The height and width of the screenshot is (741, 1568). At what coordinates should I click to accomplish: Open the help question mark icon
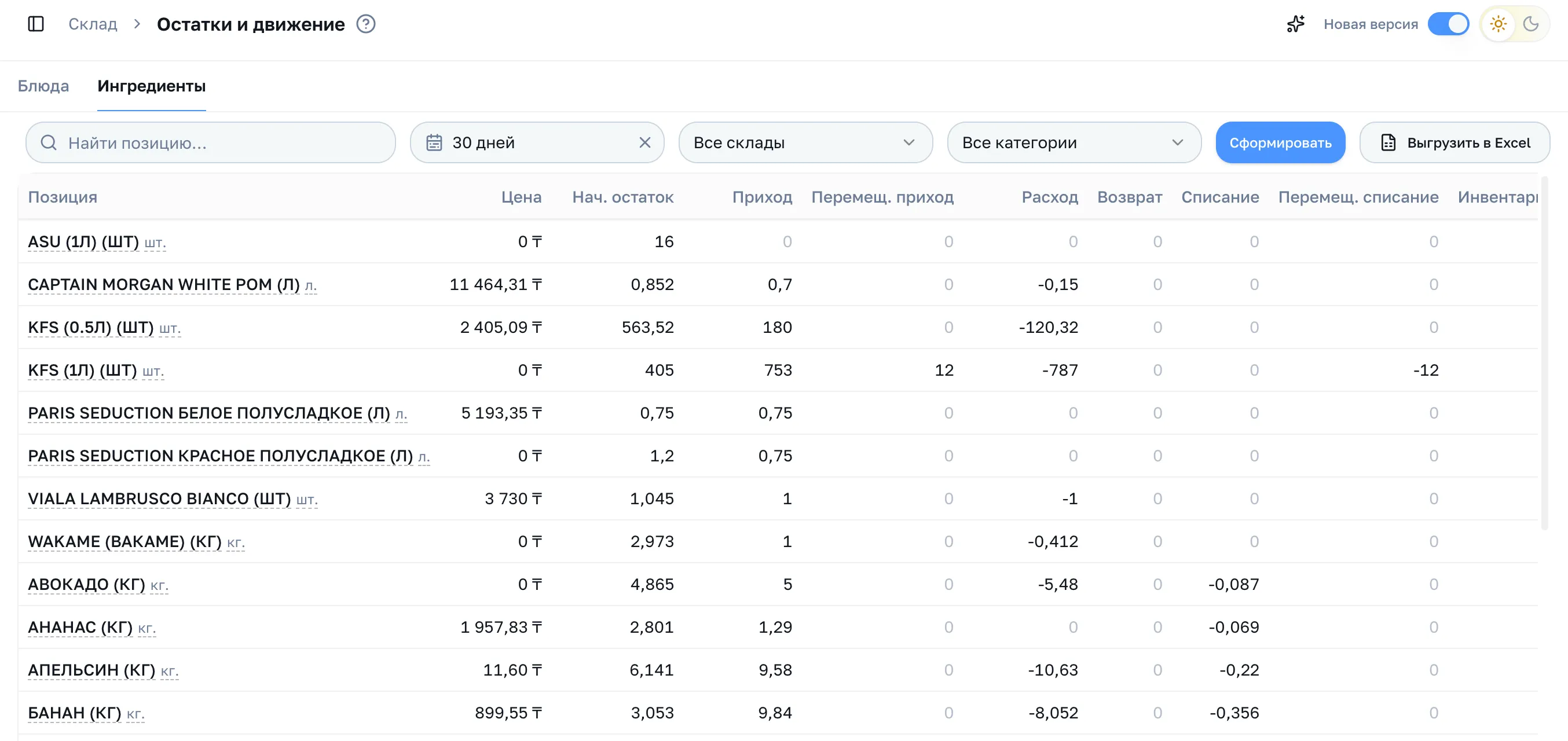point(366,24)
